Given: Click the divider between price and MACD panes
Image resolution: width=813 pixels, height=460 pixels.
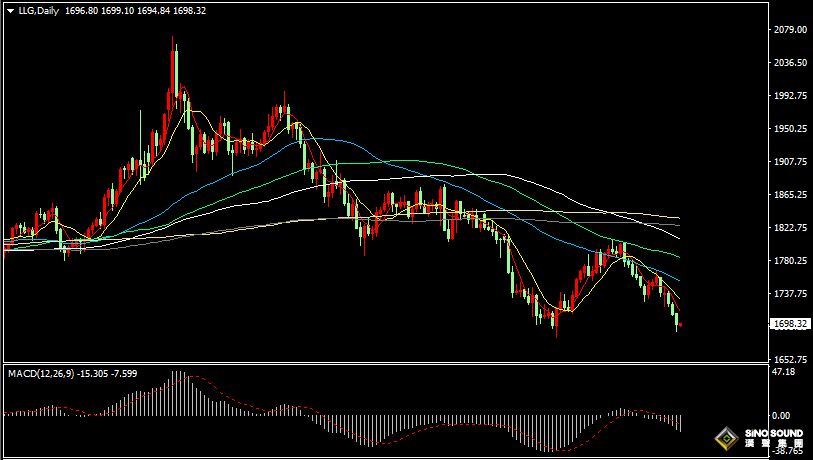Looking at the screenshot, I should 390,364.
